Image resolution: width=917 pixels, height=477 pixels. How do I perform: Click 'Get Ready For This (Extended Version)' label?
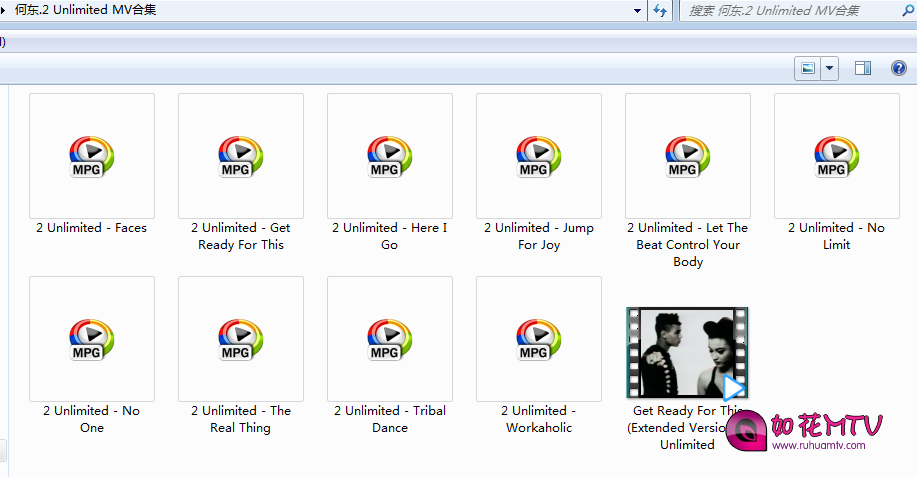[687, 427]
